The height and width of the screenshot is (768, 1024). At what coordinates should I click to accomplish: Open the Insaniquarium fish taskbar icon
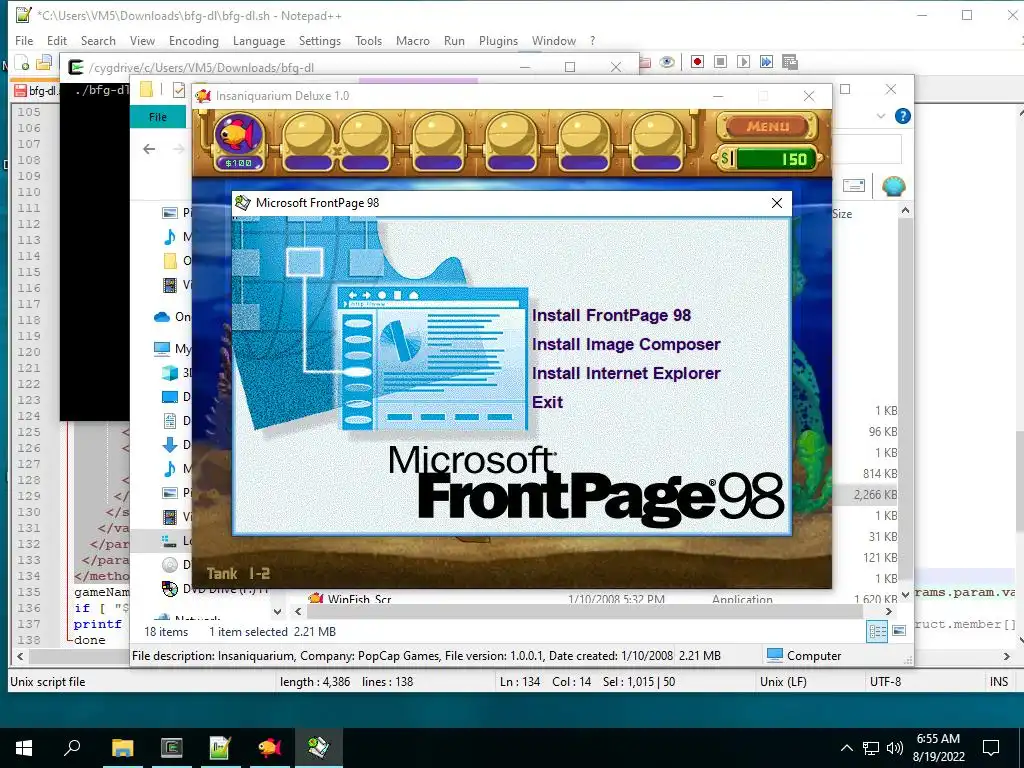pyautogui.click(x=269, y=748)
